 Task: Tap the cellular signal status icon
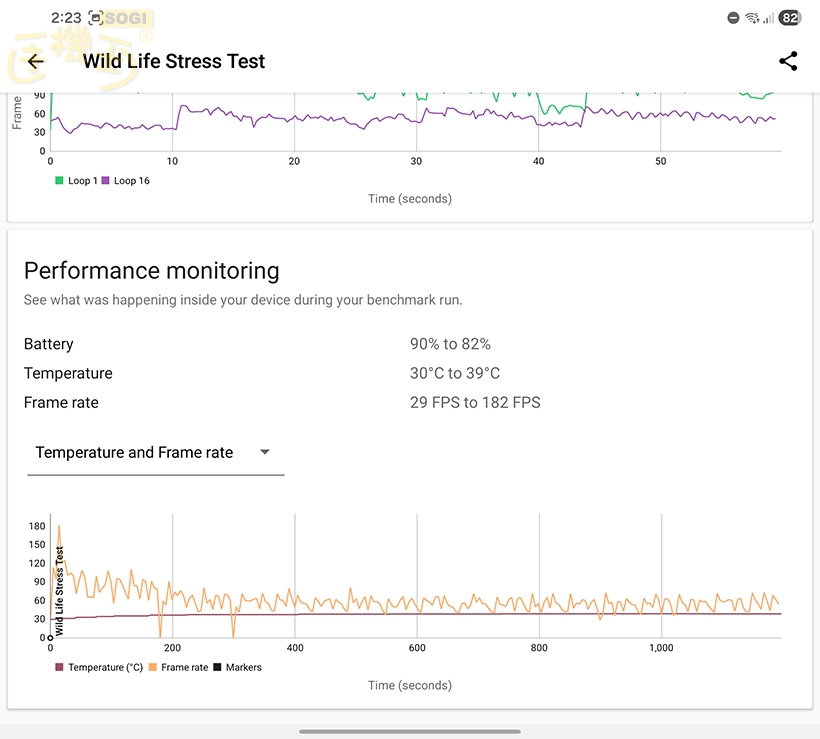click(x=768, y=18)
